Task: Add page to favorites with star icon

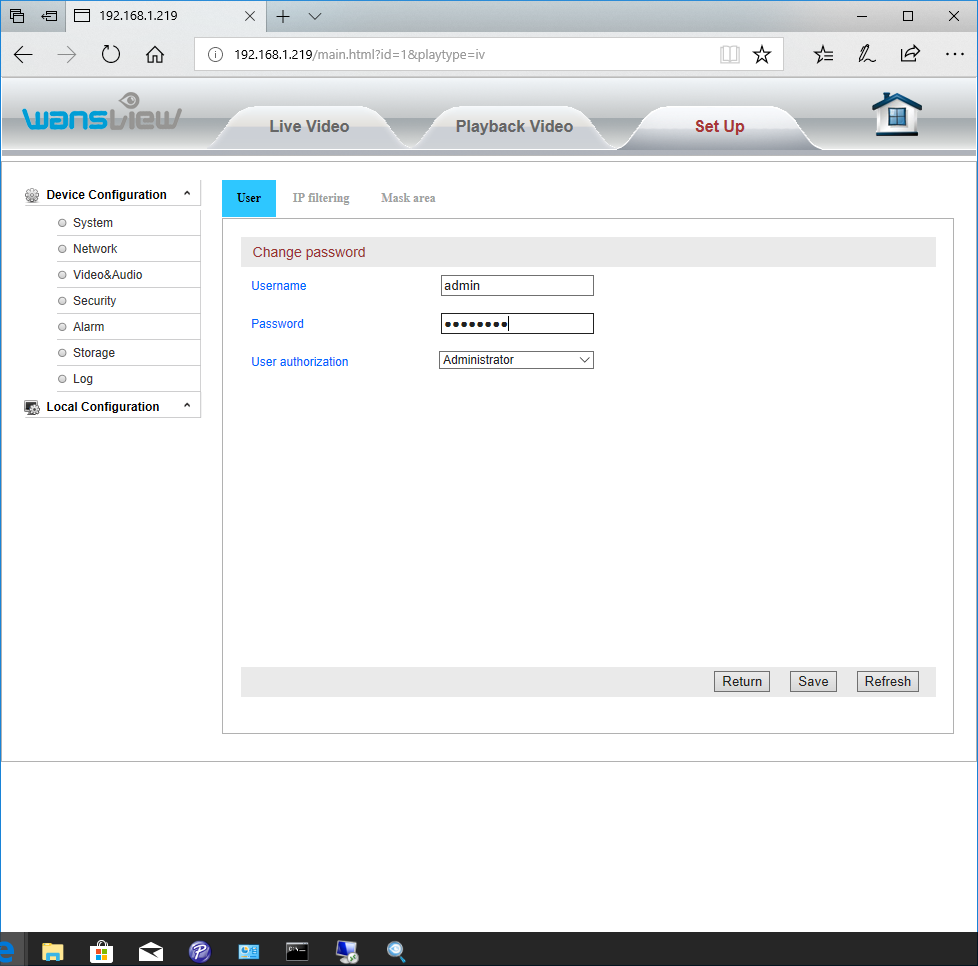Action: [762, 55]
